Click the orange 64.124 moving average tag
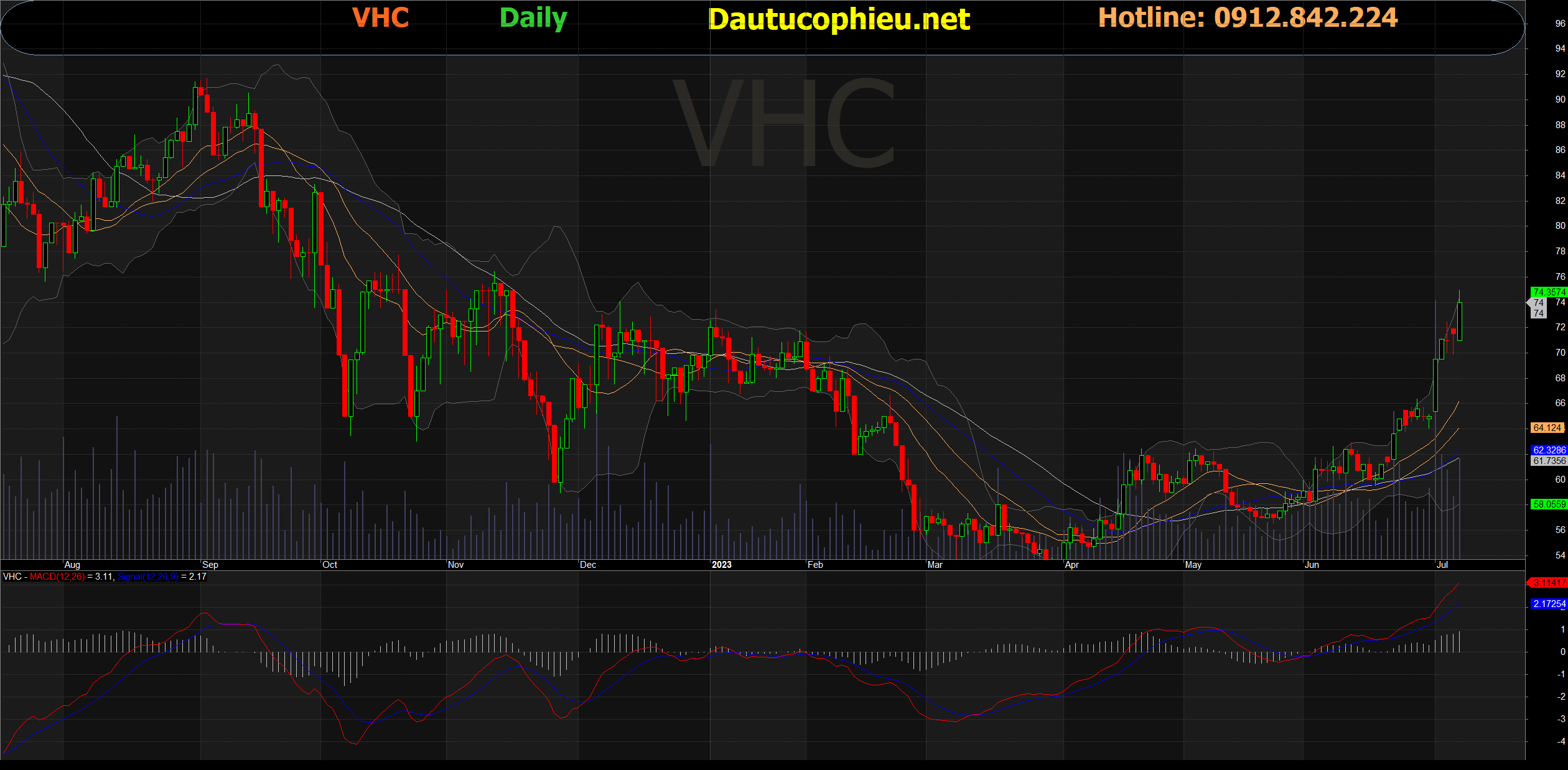Screen dimensions: 1568x770 (1547, 428)
